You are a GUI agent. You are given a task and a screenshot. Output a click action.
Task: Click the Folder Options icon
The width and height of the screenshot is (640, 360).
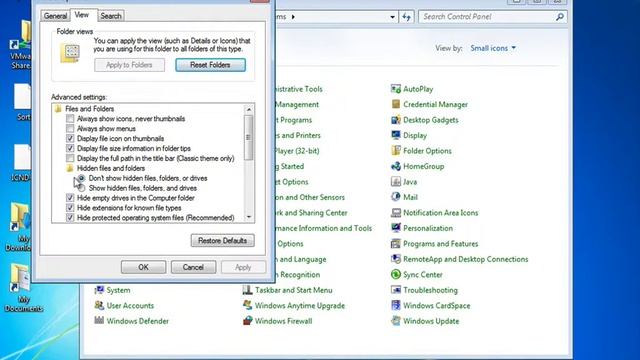pyautogui.click(x=396, y=151)
